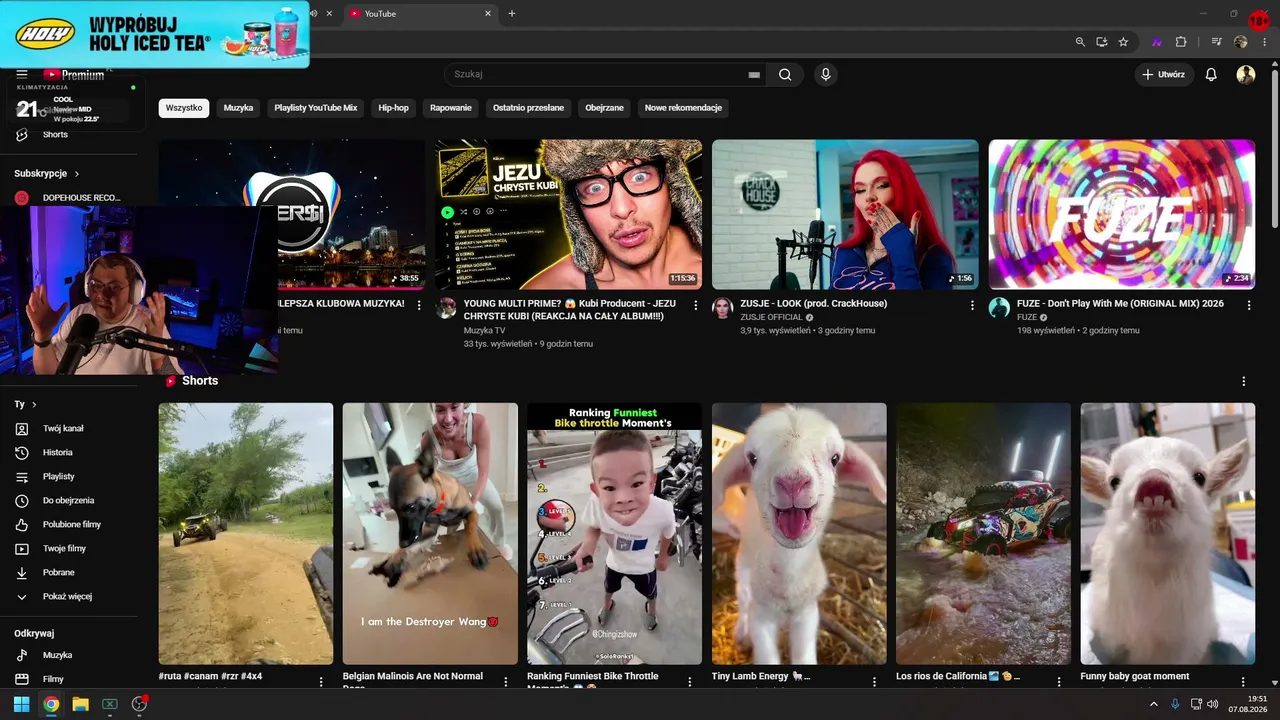Open the Belgian Malinois short thumbnail

coord(430,534)
